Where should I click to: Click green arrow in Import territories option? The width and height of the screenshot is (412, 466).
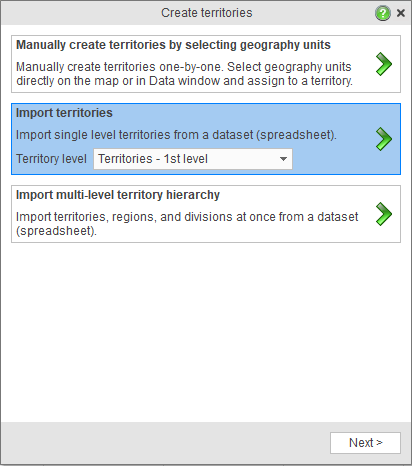[x=384, y=139]
